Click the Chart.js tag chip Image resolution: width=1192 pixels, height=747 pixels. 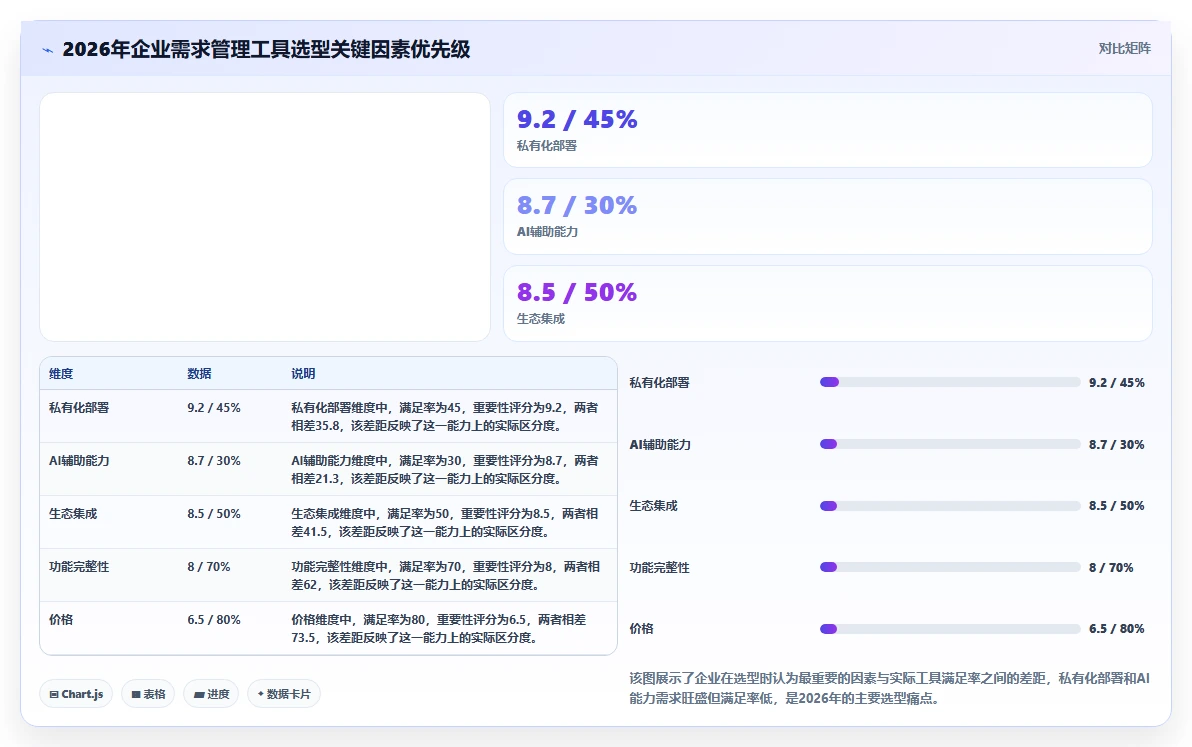tap(76, 694)
